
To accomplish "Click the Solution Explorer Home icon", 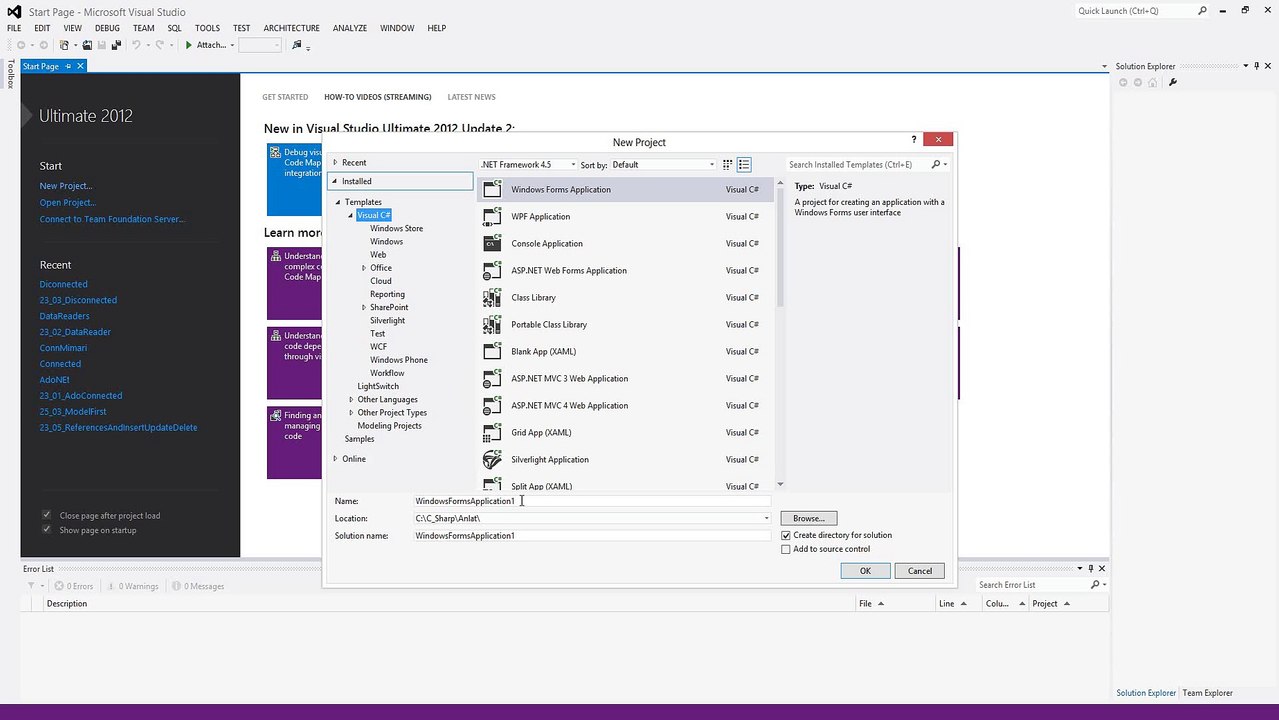I will (x=1152, y=82).
